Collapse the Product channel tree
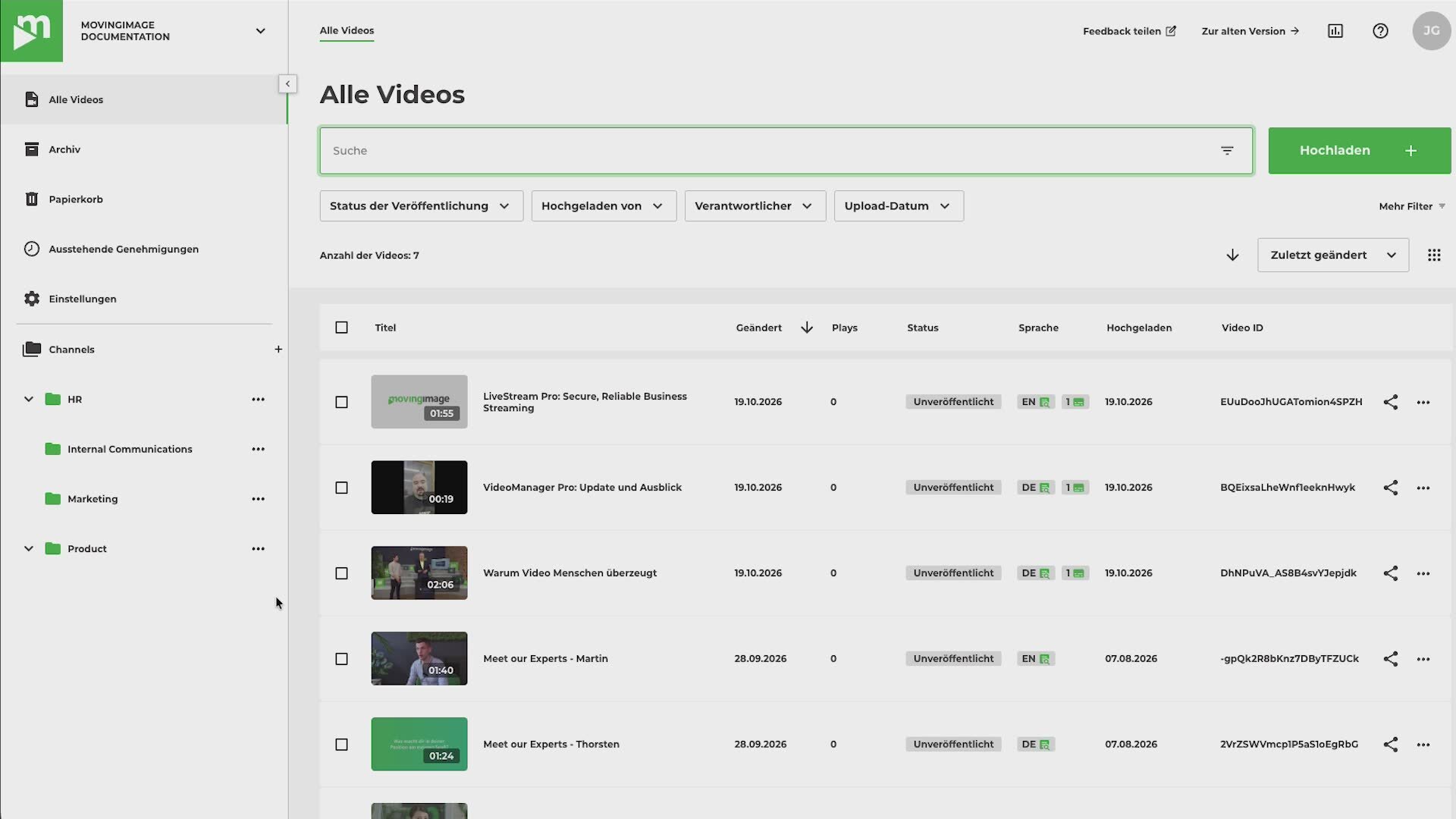 click(29, 549)
